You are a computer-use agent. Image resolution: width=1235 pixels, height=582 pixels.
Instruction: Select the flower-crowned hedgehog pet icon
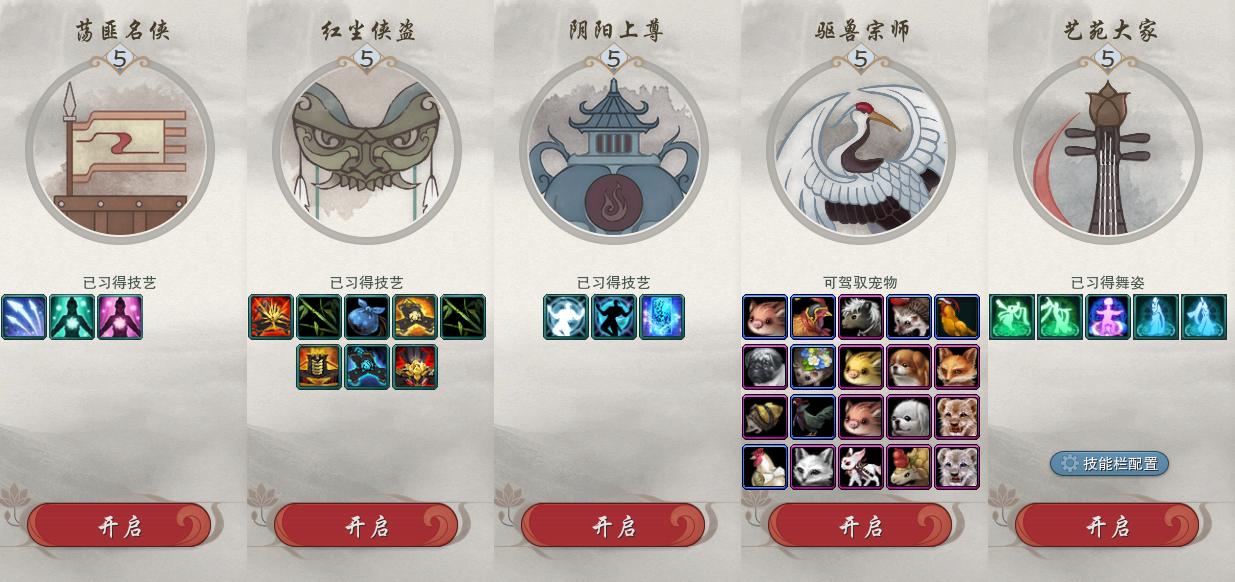(813, 367)
